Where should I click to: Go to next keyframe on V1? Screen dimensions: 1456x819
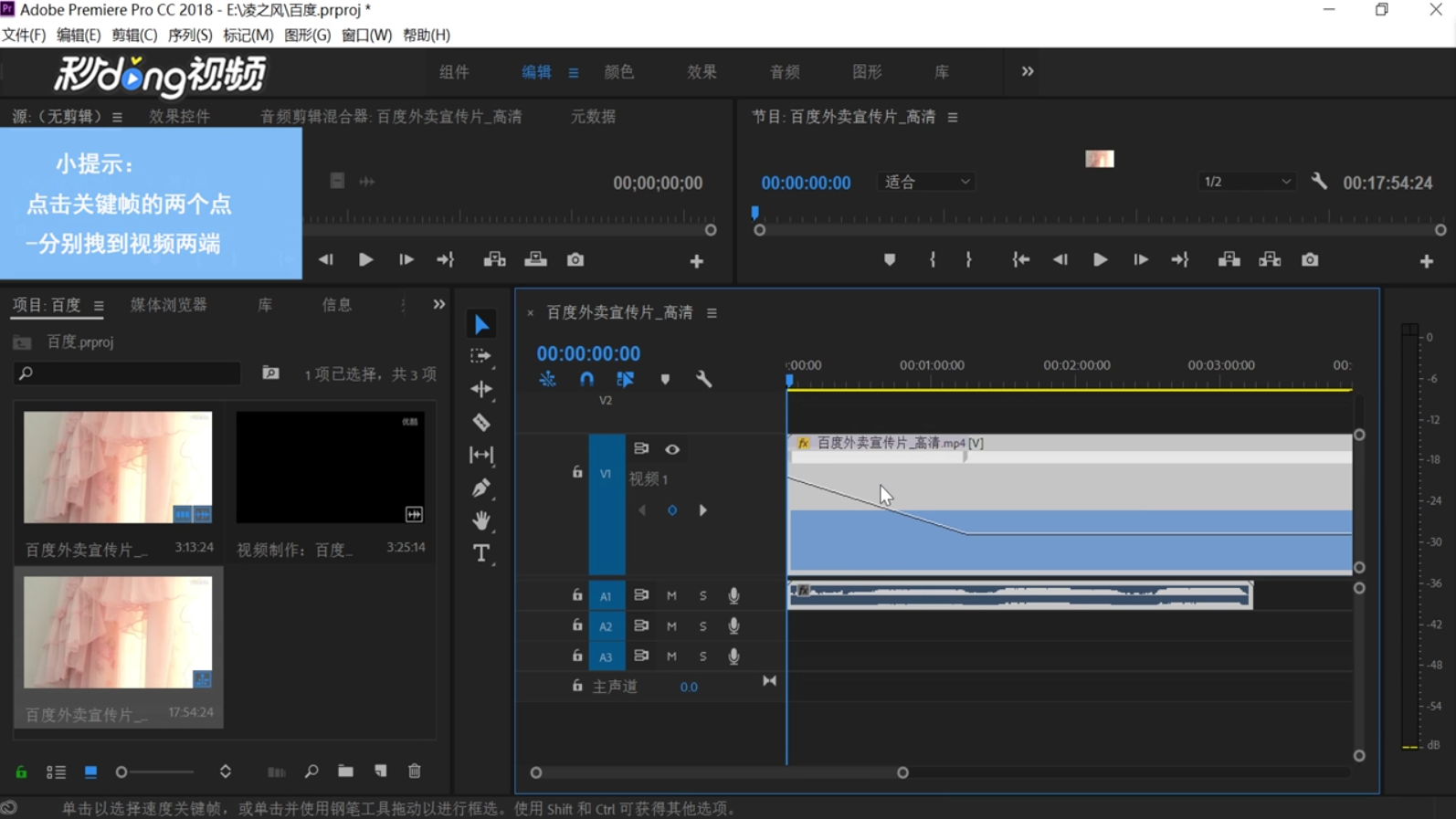coord(702,510)
